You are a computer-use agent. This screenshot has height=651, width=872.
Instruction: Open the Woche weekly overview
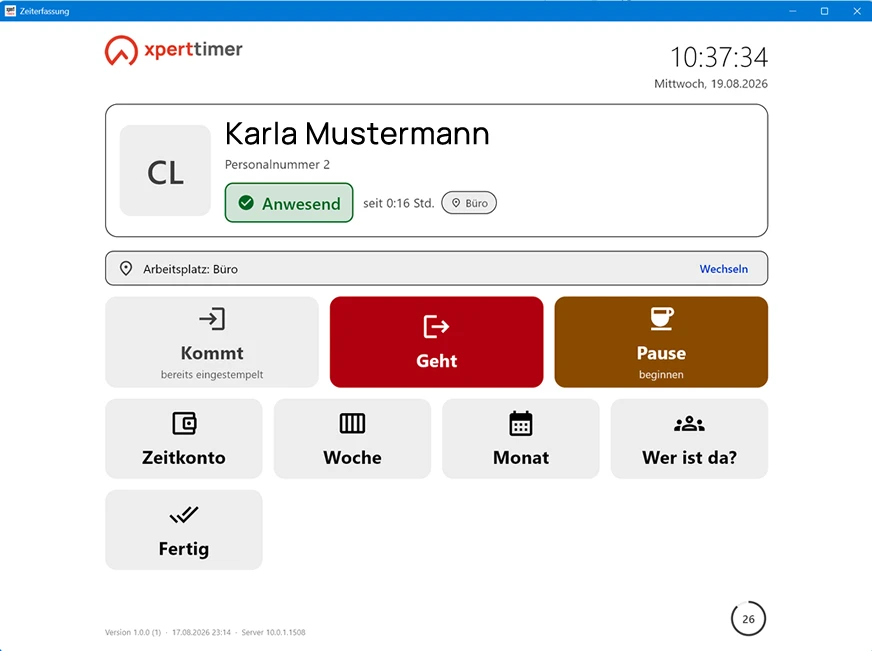coord(352,439)
